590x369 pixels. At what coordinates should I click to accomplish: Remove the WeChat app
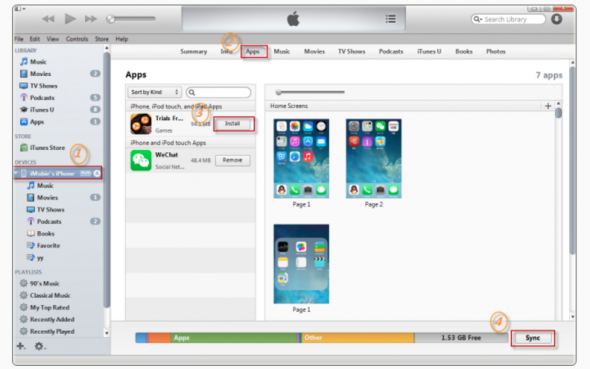pyautogui.click(x=233, y=160)
